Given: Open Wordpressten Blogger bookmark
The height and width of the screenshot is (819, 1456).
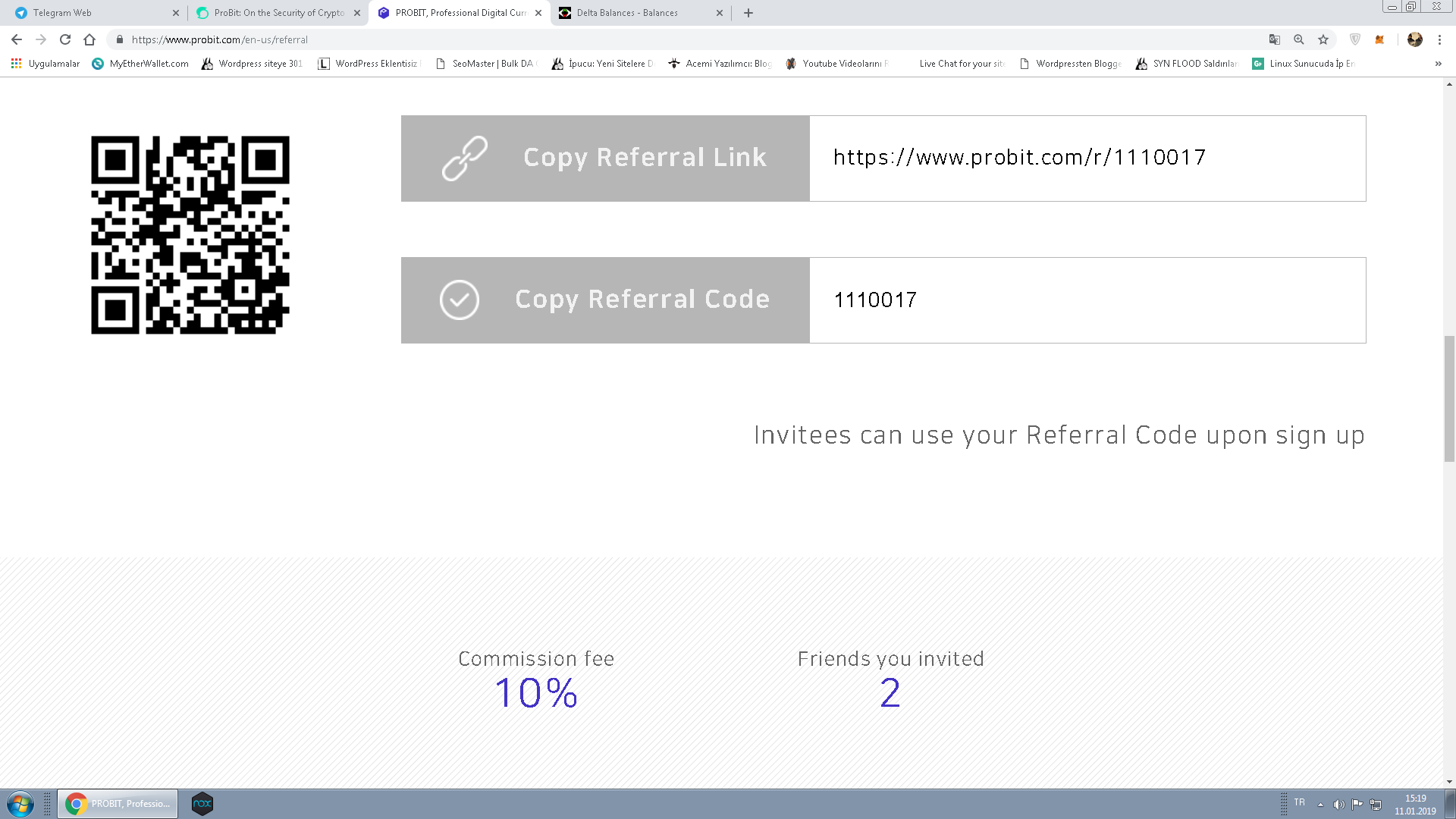Looking at the screenshot, I should pyautogui.click(x=1071, y=64).
